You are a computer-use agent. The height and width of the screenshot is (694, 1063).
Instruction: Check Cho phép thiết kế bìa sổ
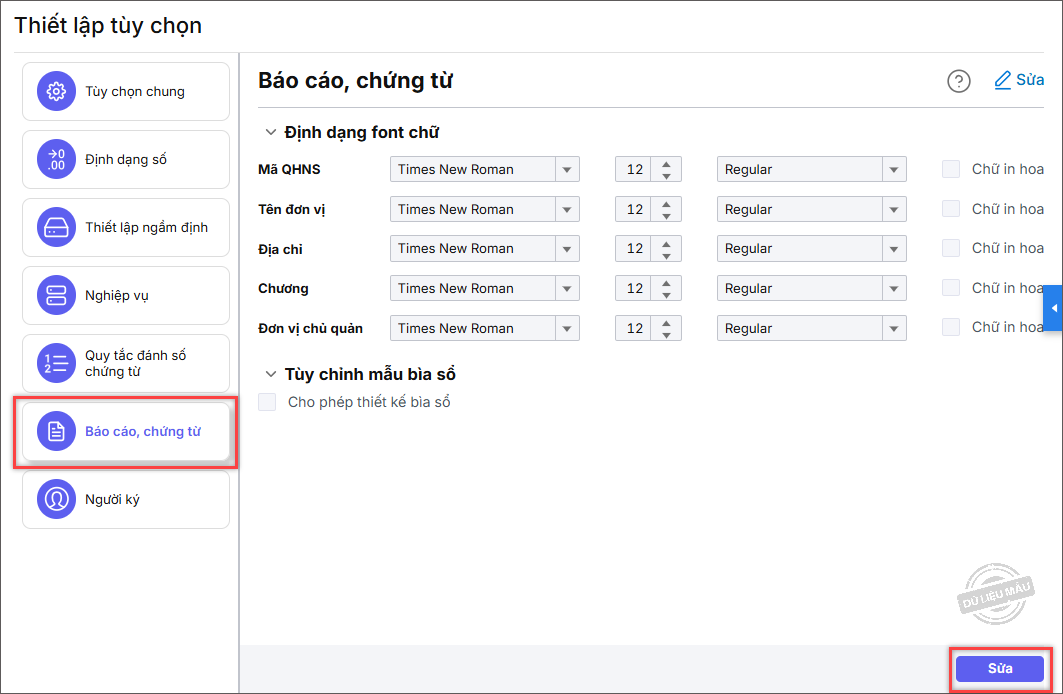267,402
